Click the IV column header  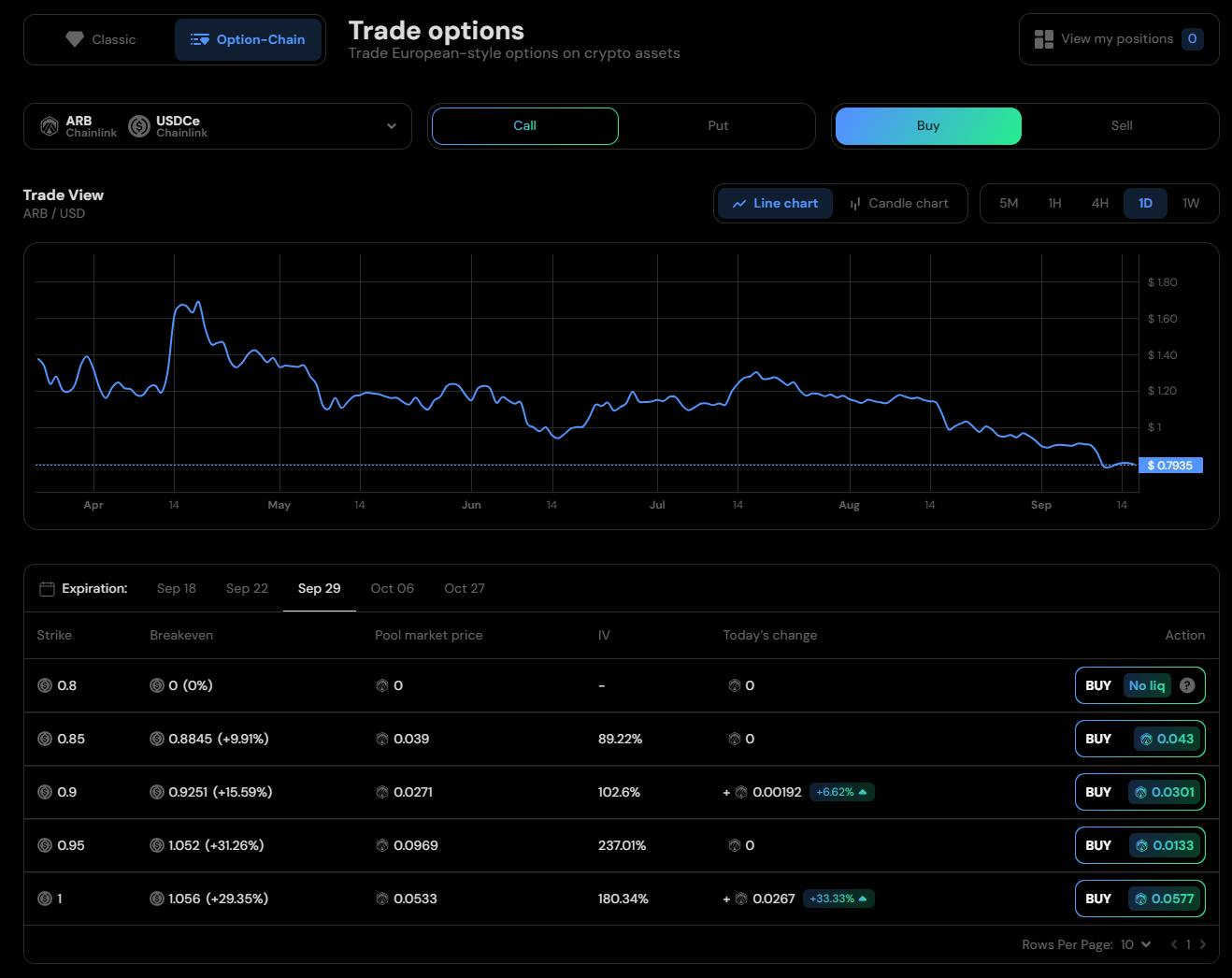point(604,635)
